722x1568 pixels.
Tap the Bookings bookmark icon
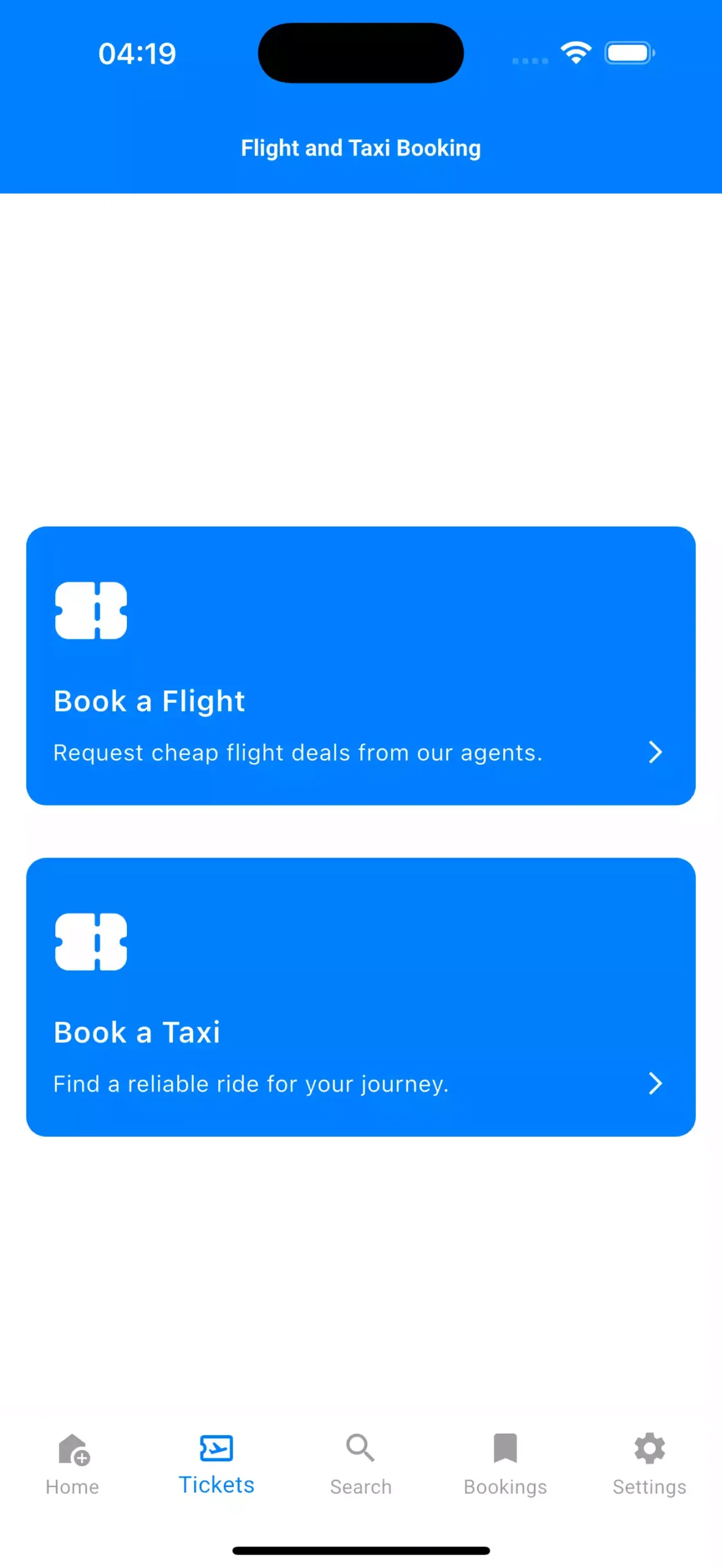coord(505,1448)
